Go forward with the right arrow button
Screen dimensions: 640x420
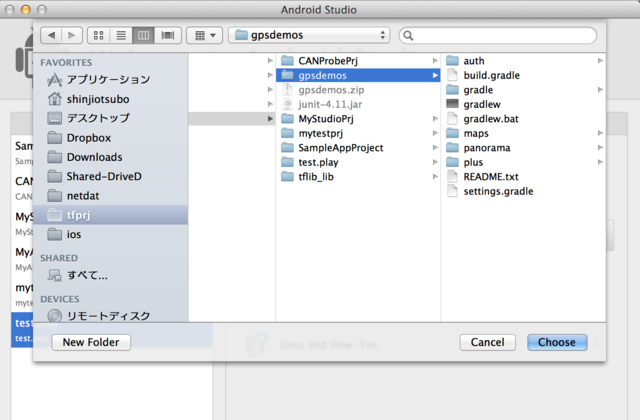(72, 35)
